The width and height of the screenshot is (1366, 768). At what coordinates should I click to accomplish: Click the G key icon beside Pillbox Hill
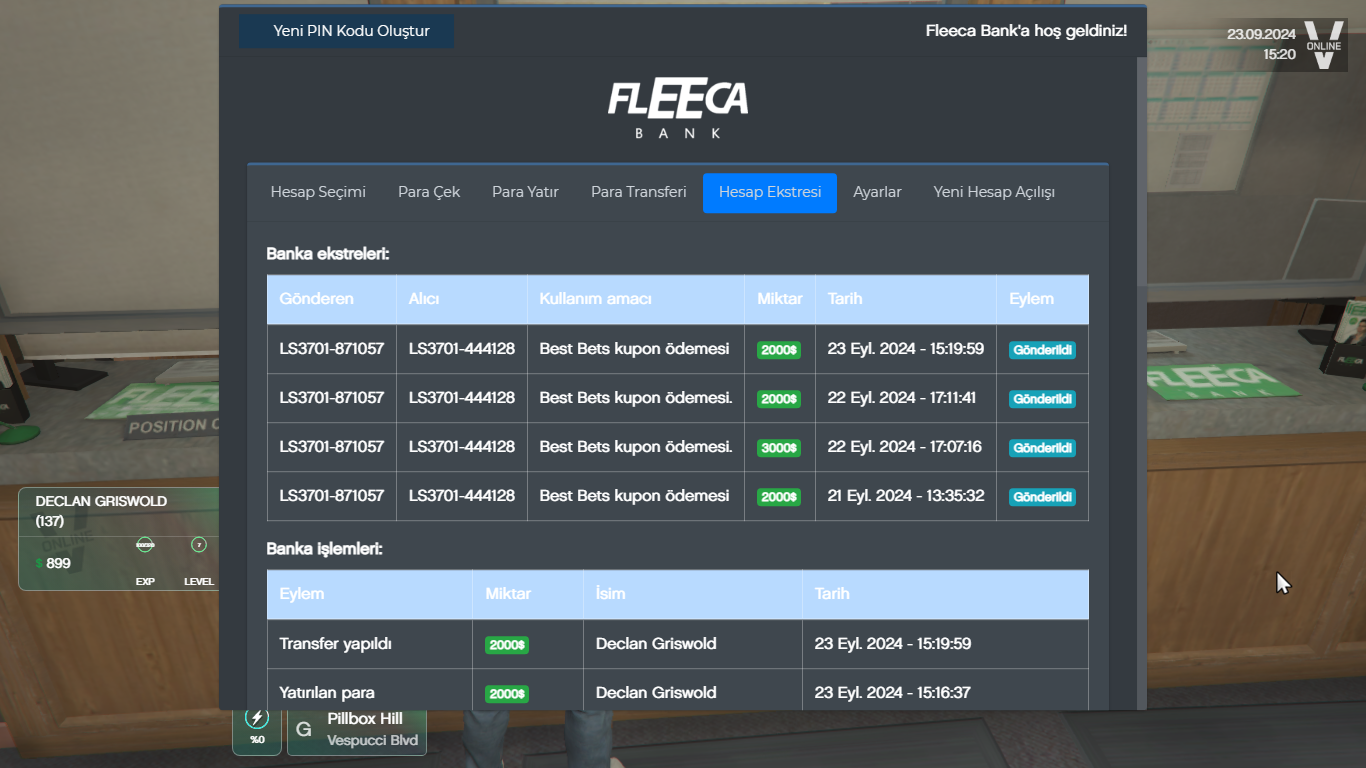click(303, 731)
